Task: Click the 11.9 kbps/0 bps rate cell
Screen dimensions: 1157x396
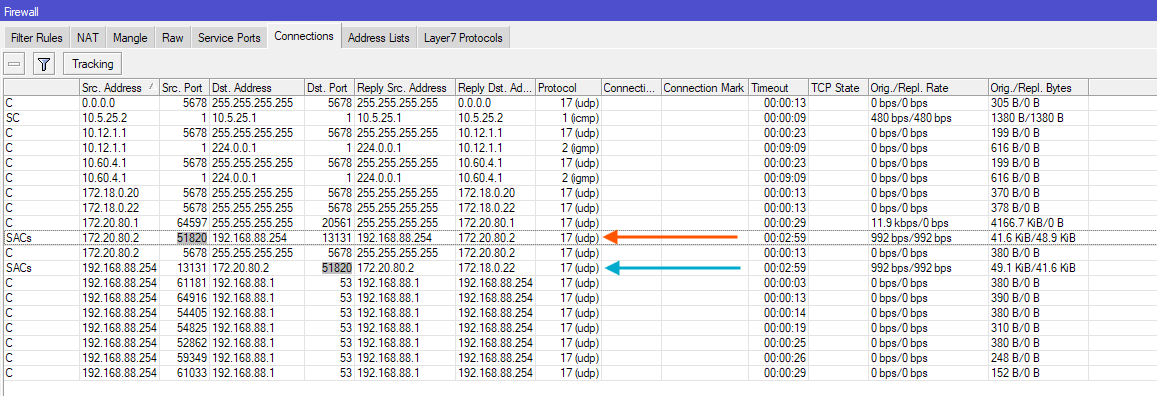Action: pyautogui.click(x=928, y=222)
